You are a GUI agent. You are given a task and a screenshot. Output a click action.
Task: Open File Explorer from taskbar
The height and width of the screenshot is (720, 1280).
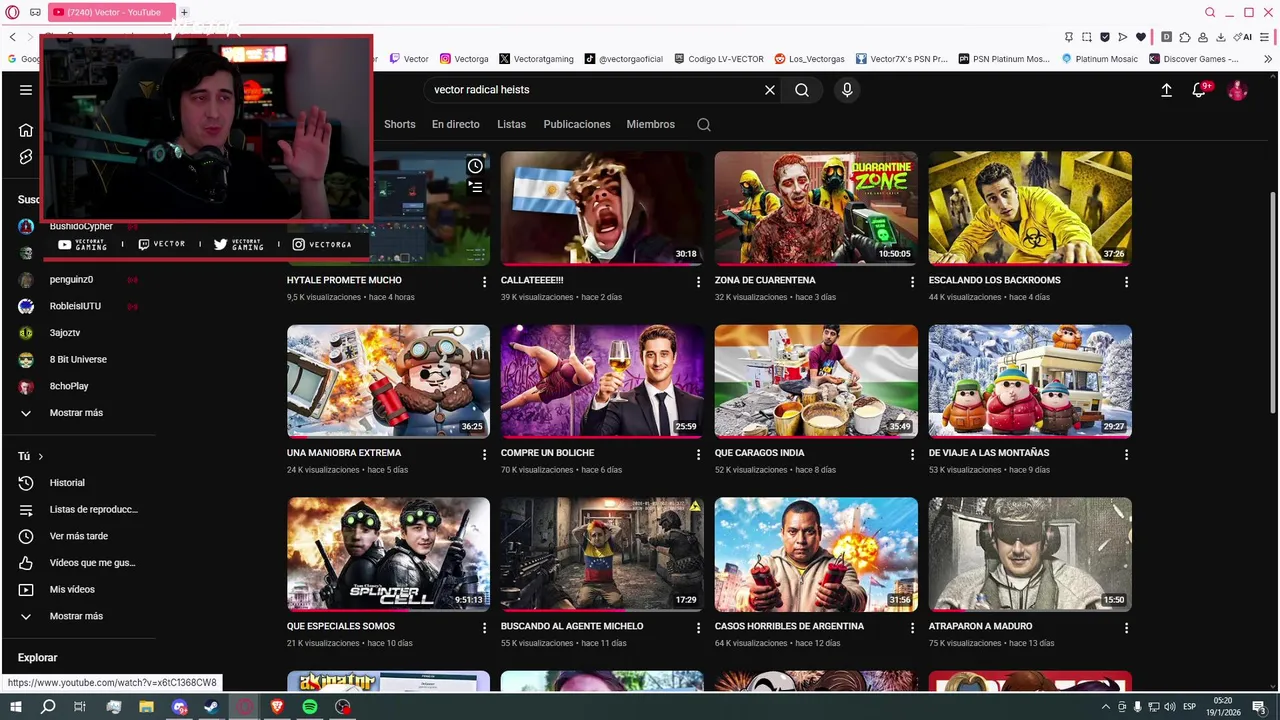click(x=146, y=707)
